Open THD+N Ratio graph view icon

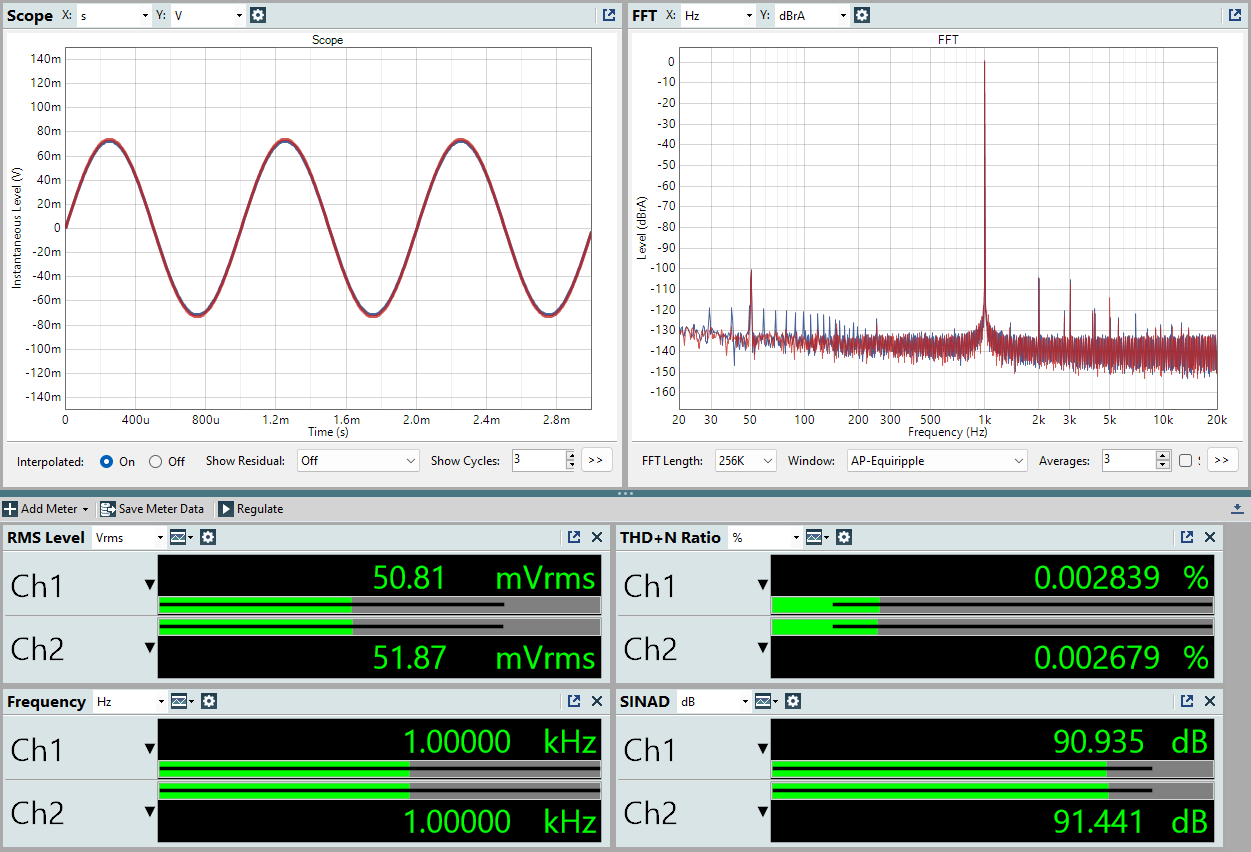816,537
